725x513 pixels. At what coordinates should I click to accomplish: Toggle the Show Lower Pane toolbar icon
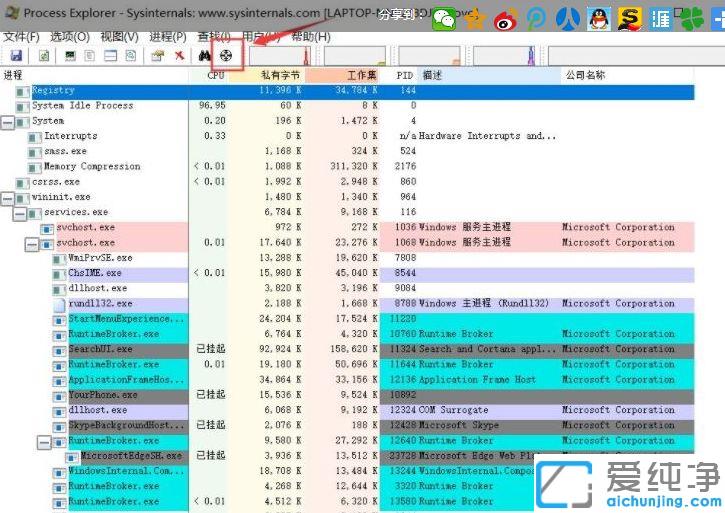[x=111, y=56]
